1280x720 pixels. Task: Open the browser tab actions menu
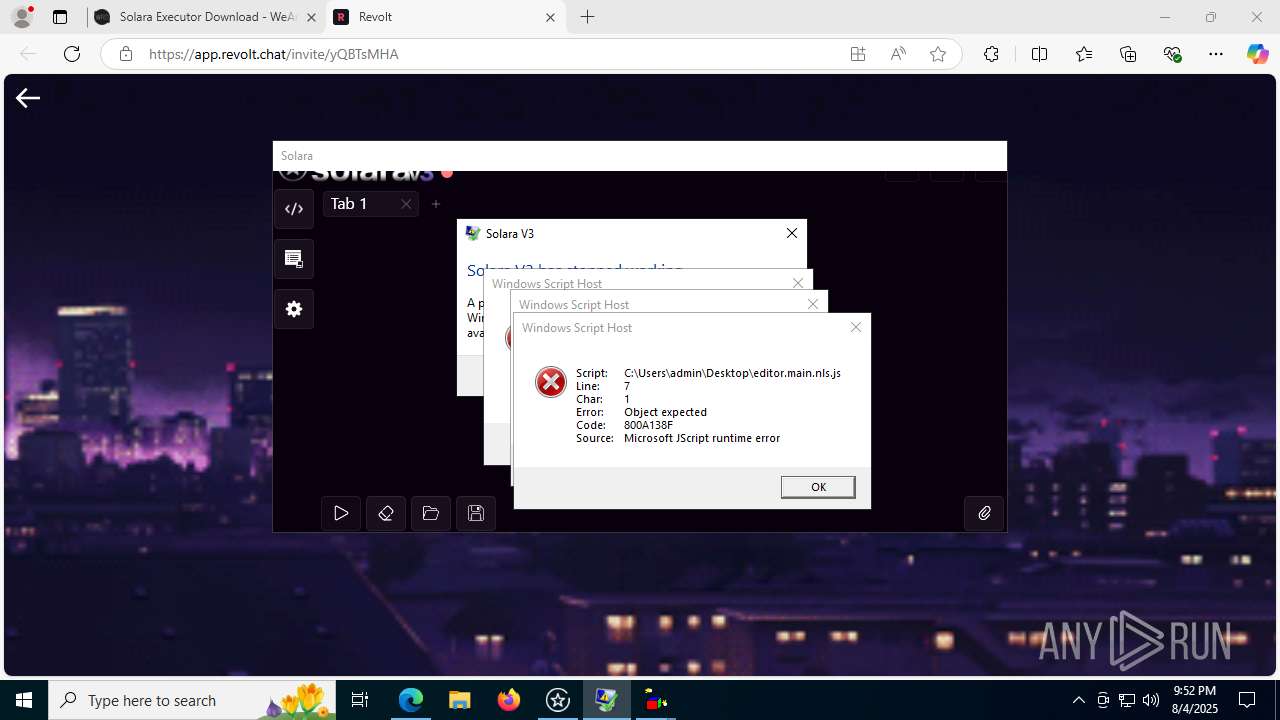point(60,17)
